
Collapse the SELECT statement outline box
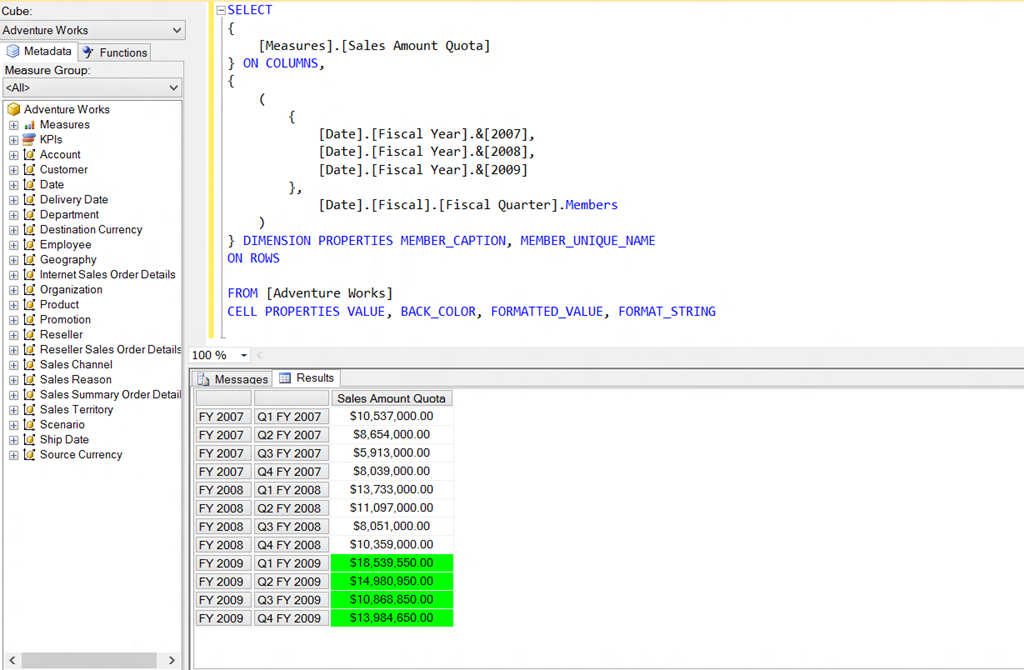click(221, 10)
